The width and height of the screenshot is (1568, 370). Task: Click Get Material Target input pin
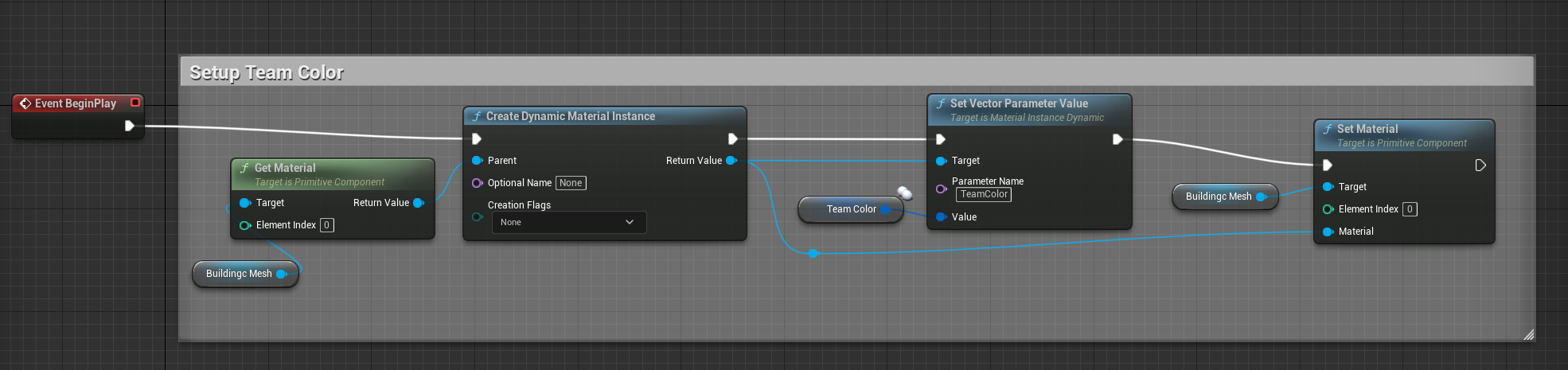(x=245, y=203)
